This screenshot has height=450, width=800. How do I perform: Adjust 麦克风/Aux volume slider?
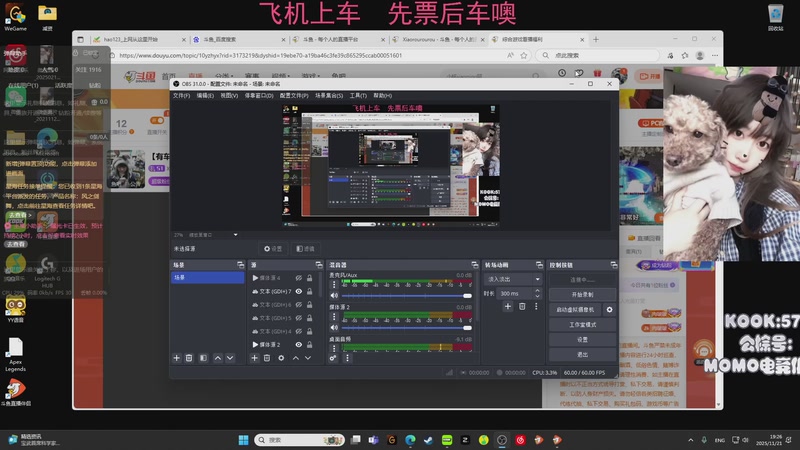(407, 295)
